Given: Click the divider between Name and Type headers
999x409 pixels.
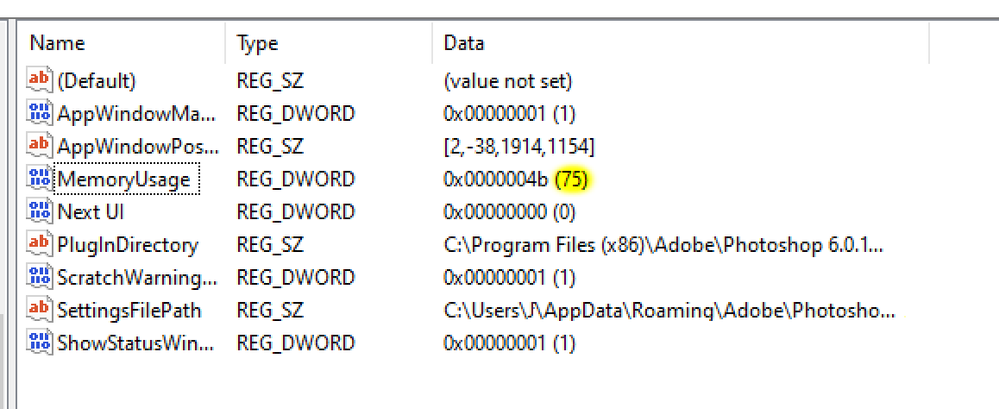Looking at the screenshot, I should (x=225, y=43).
